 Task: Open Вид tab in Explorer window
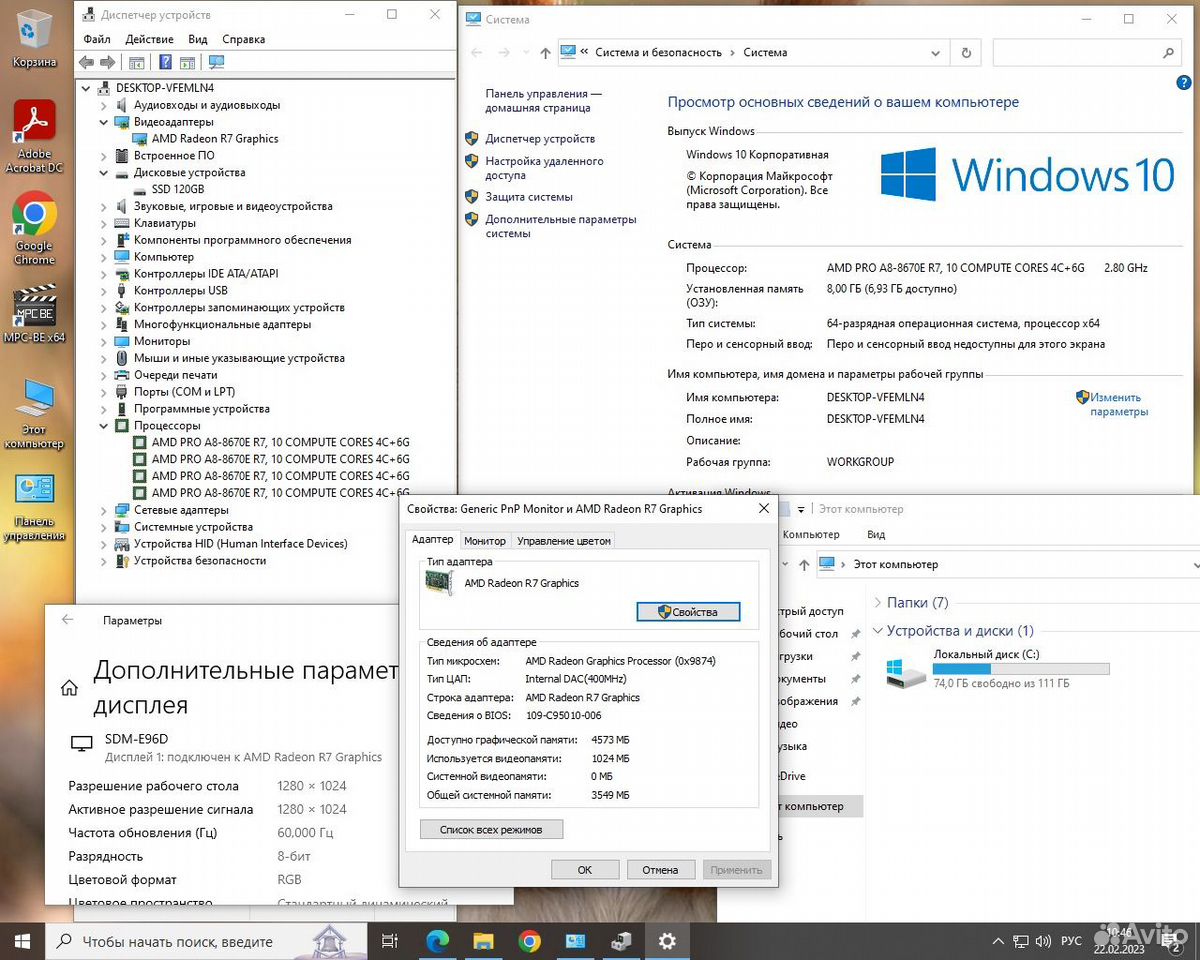[876, 535]
